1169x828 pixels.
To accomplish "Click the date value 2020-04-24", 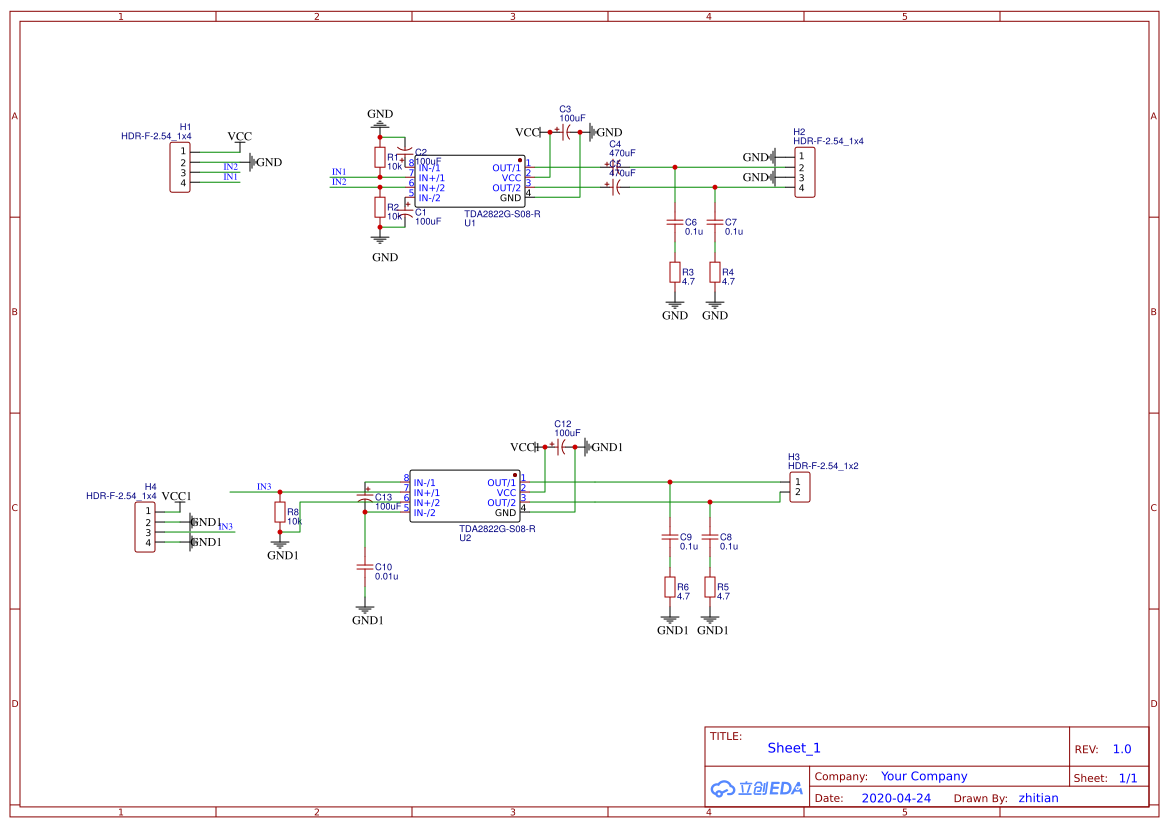I will tap(896, 798).
